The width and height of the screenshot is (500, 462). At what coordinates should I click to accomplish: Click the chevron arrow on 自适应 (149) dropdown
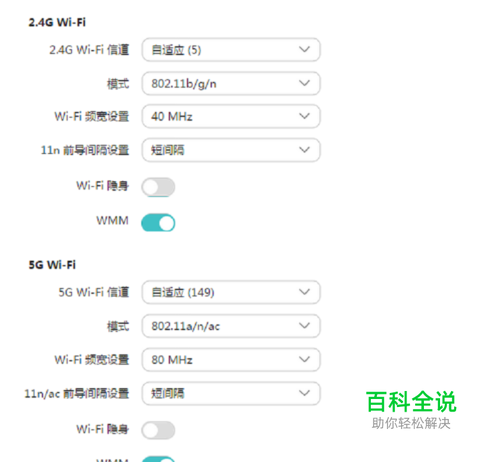304,292
